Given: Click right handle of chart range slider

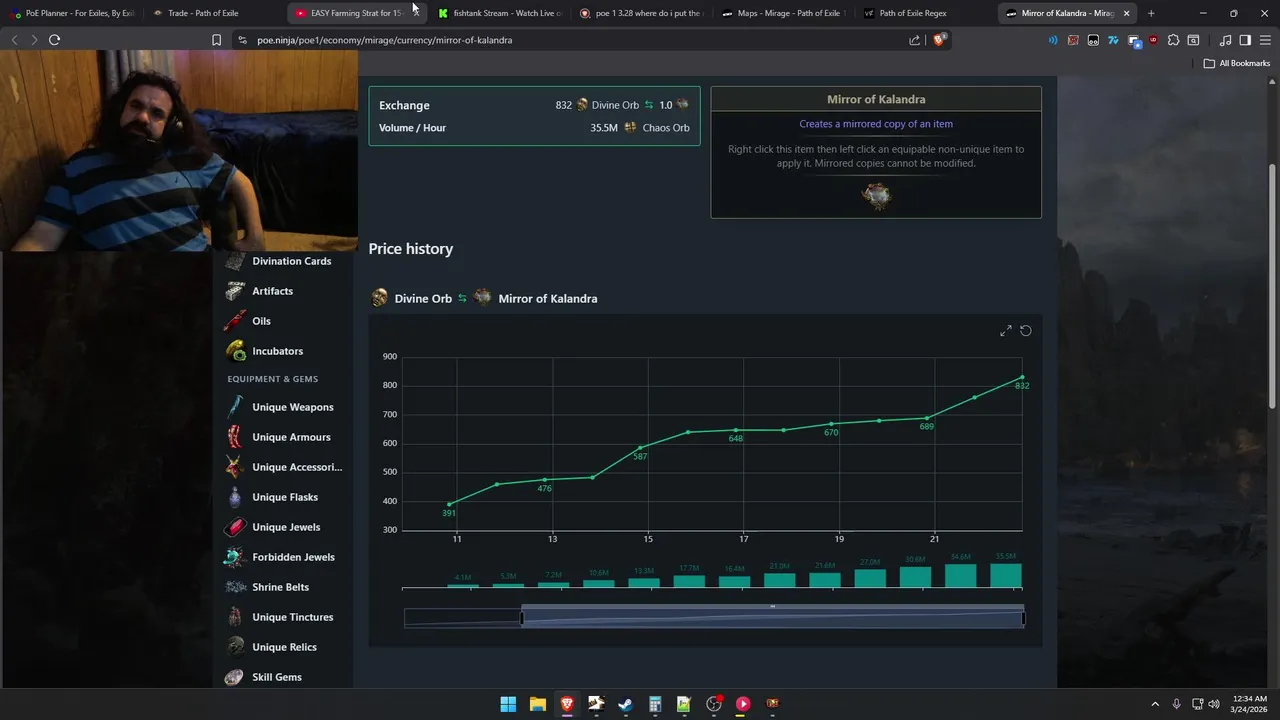Looking at the screenshot, I should point(1023,618).
